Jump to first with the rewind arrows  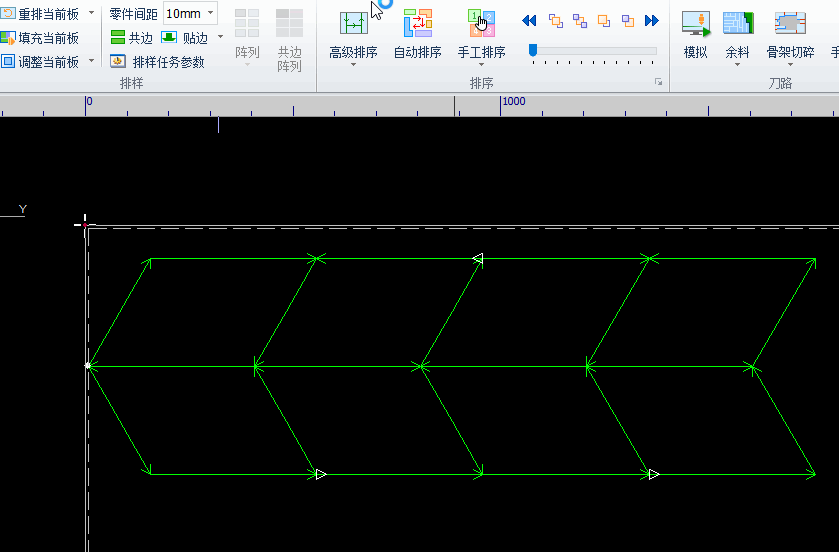click(530, 21)
